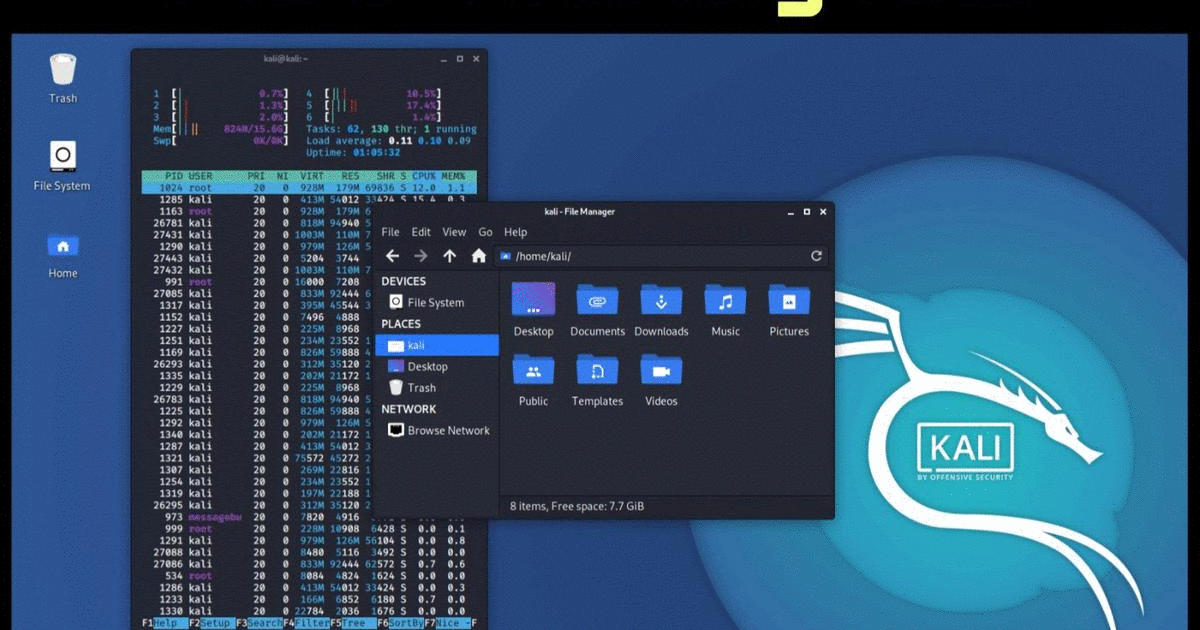Reload the current folder in File Manager

(x=817, y=256)
